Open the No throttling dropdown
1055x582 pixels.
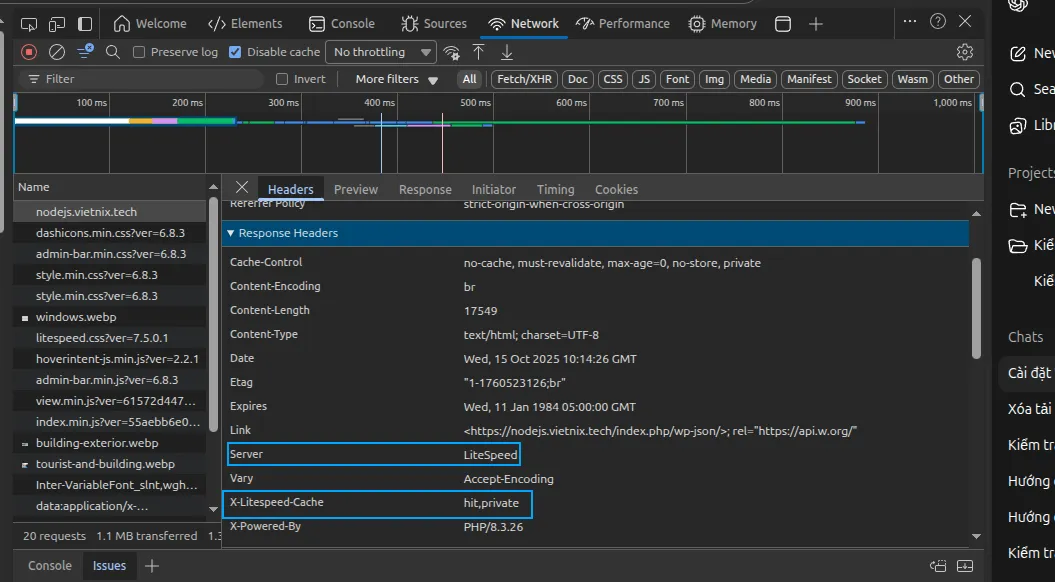(384, 52)
